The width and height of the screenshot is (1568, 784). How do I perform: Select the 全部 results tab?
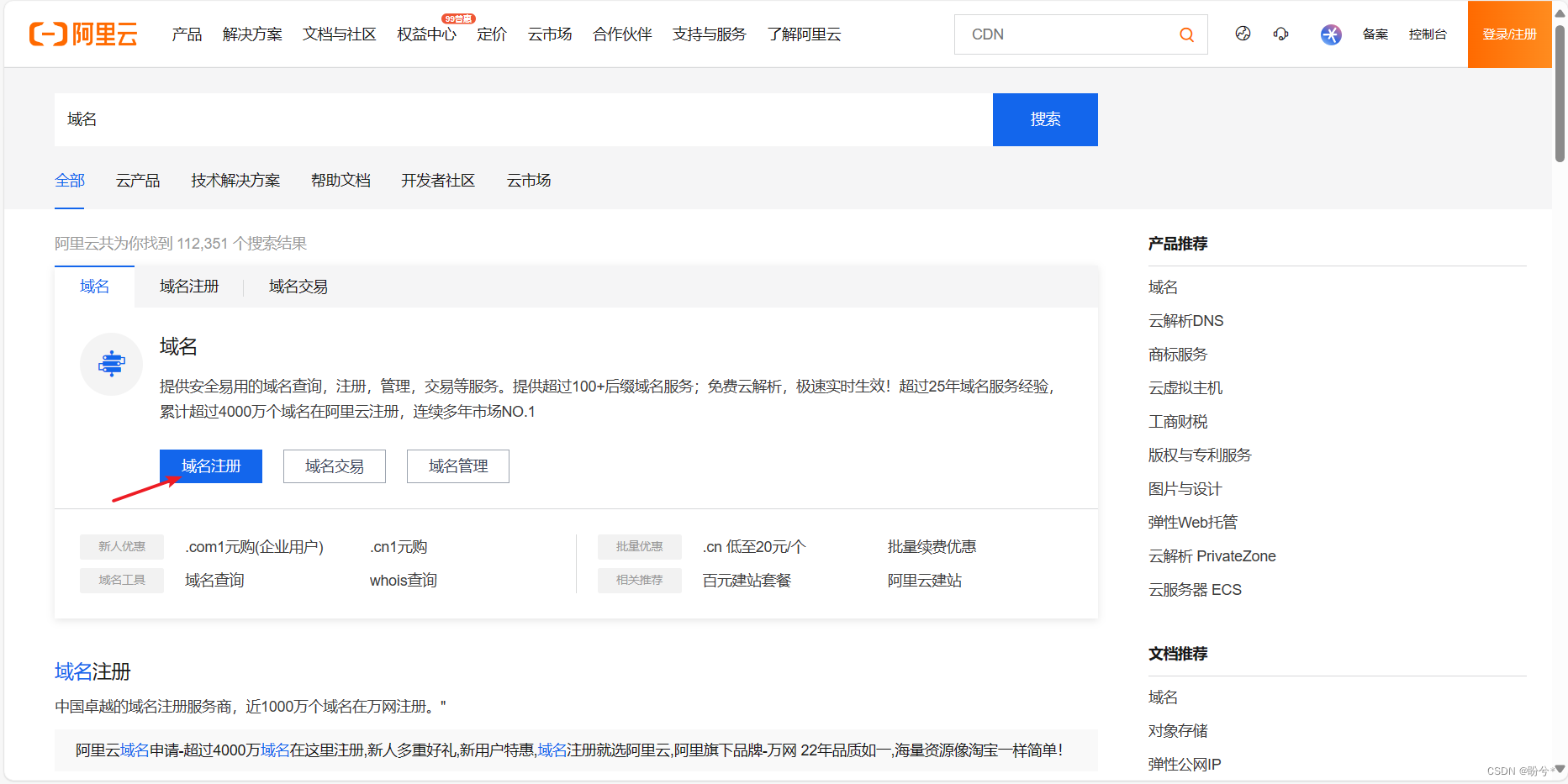70,181
